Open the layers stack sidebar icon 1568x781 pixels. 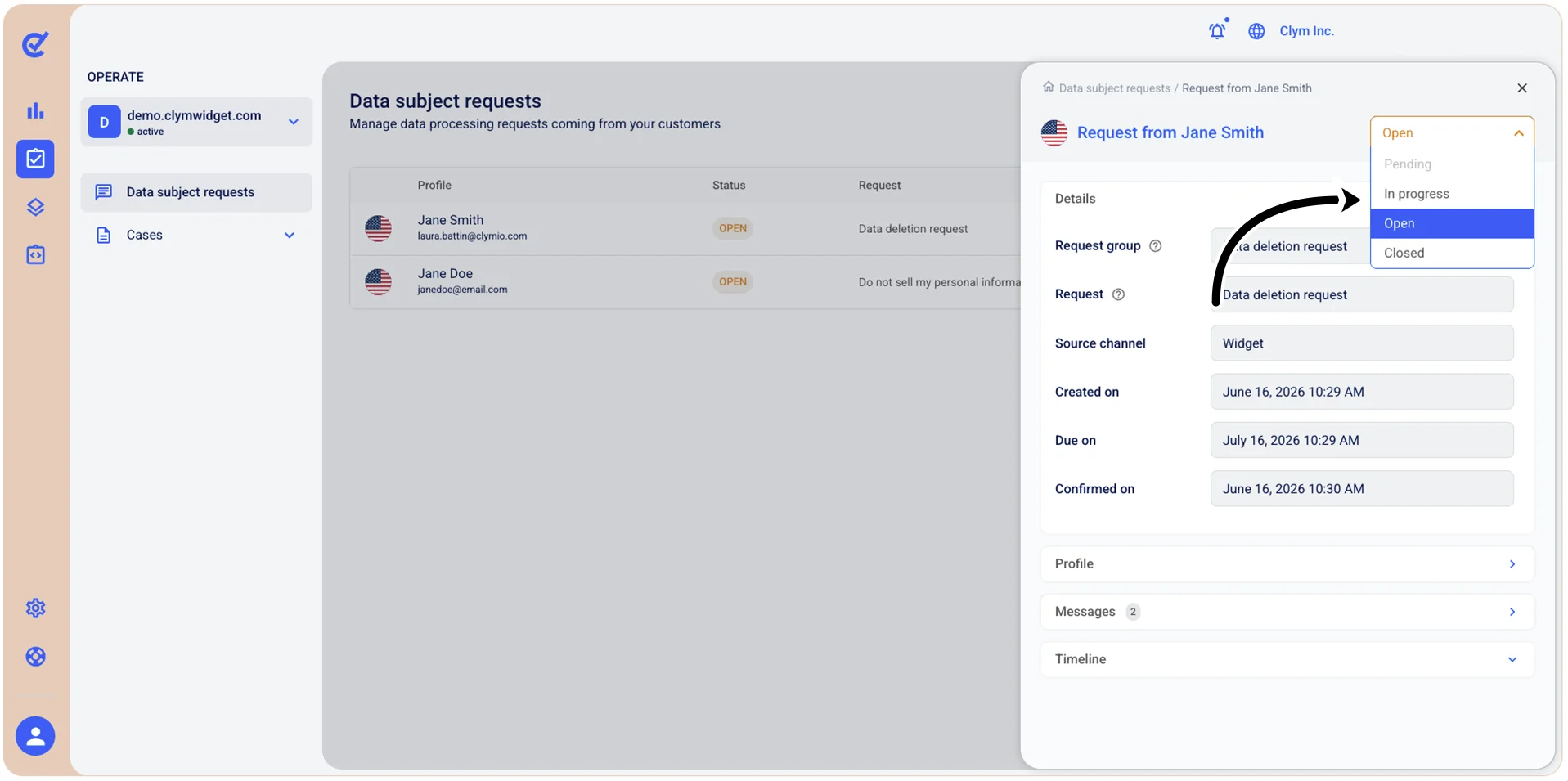[35, 207]
